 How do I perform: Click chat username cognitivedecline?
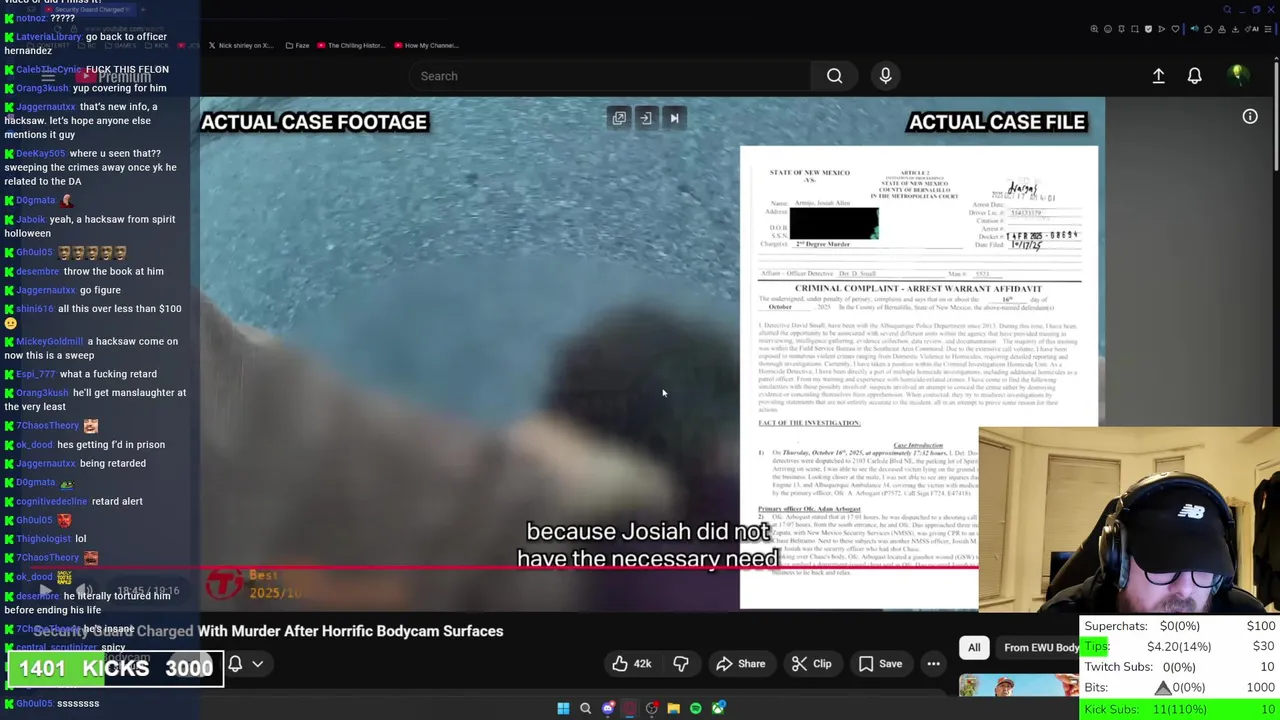51,501
